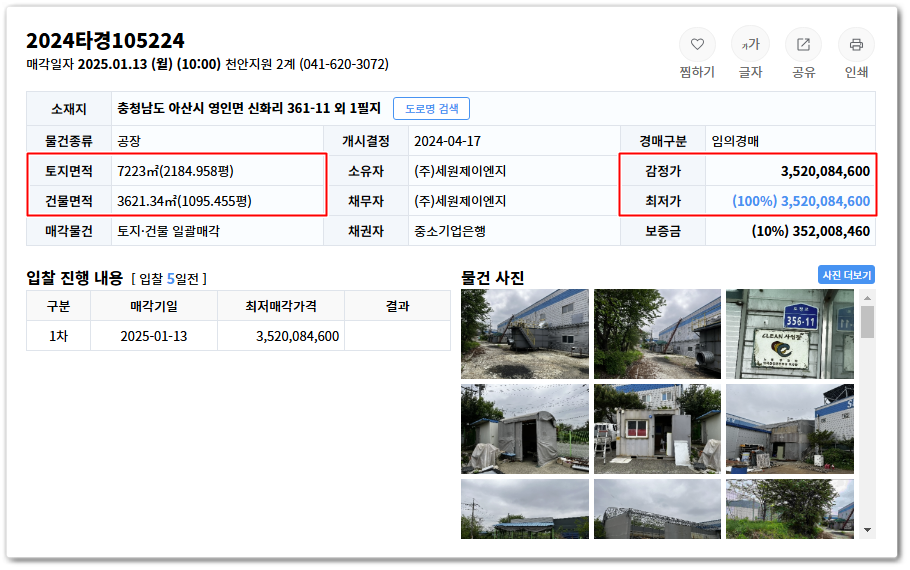The height and width of the screenshot is (570, 910).
Task: Click the 보증금 (10%) 352,008,460 value
Action: click(811, 231)
